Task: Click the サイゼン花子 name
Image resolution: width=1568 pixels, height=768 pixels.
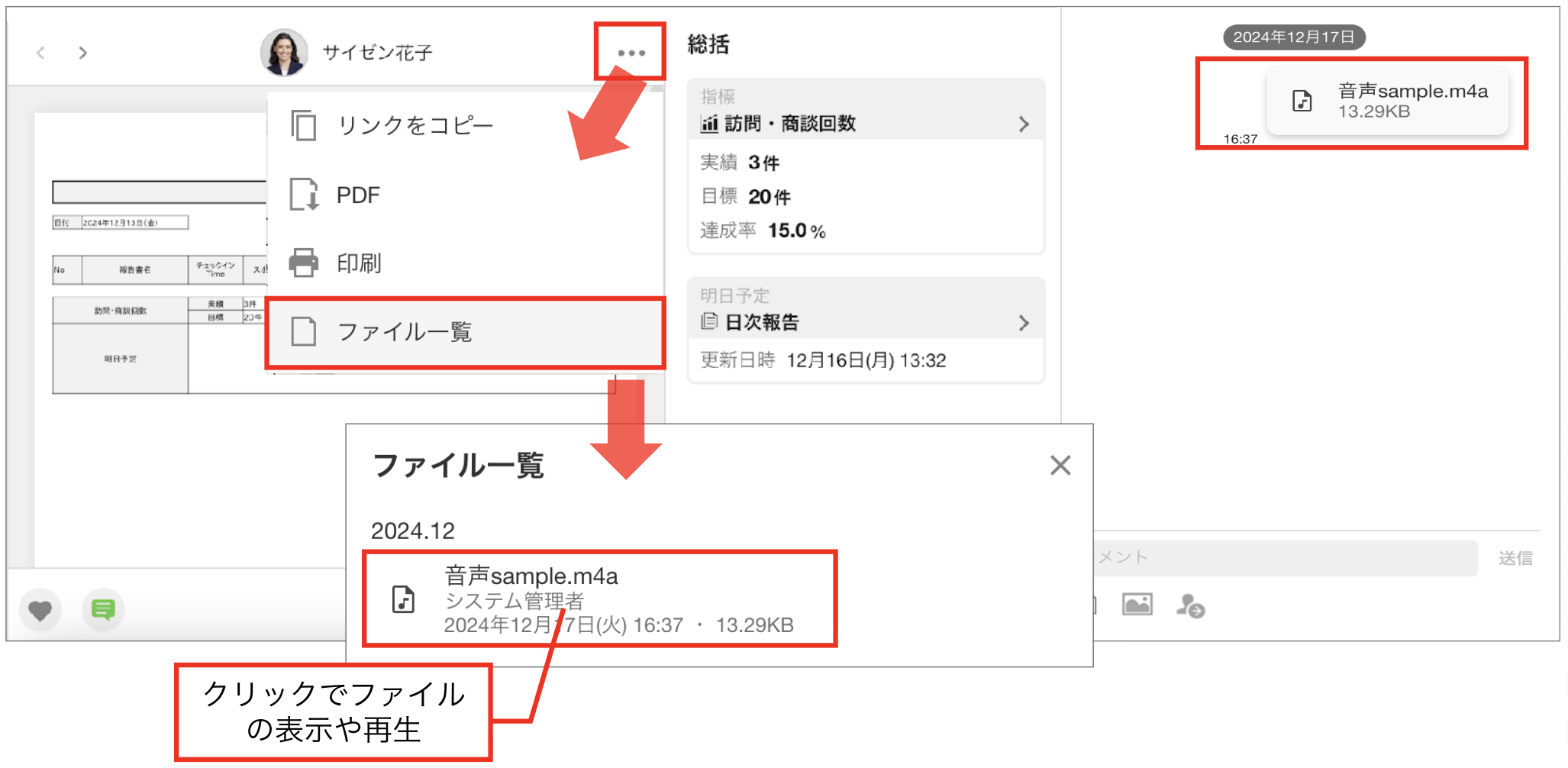Action: point(377,53)
